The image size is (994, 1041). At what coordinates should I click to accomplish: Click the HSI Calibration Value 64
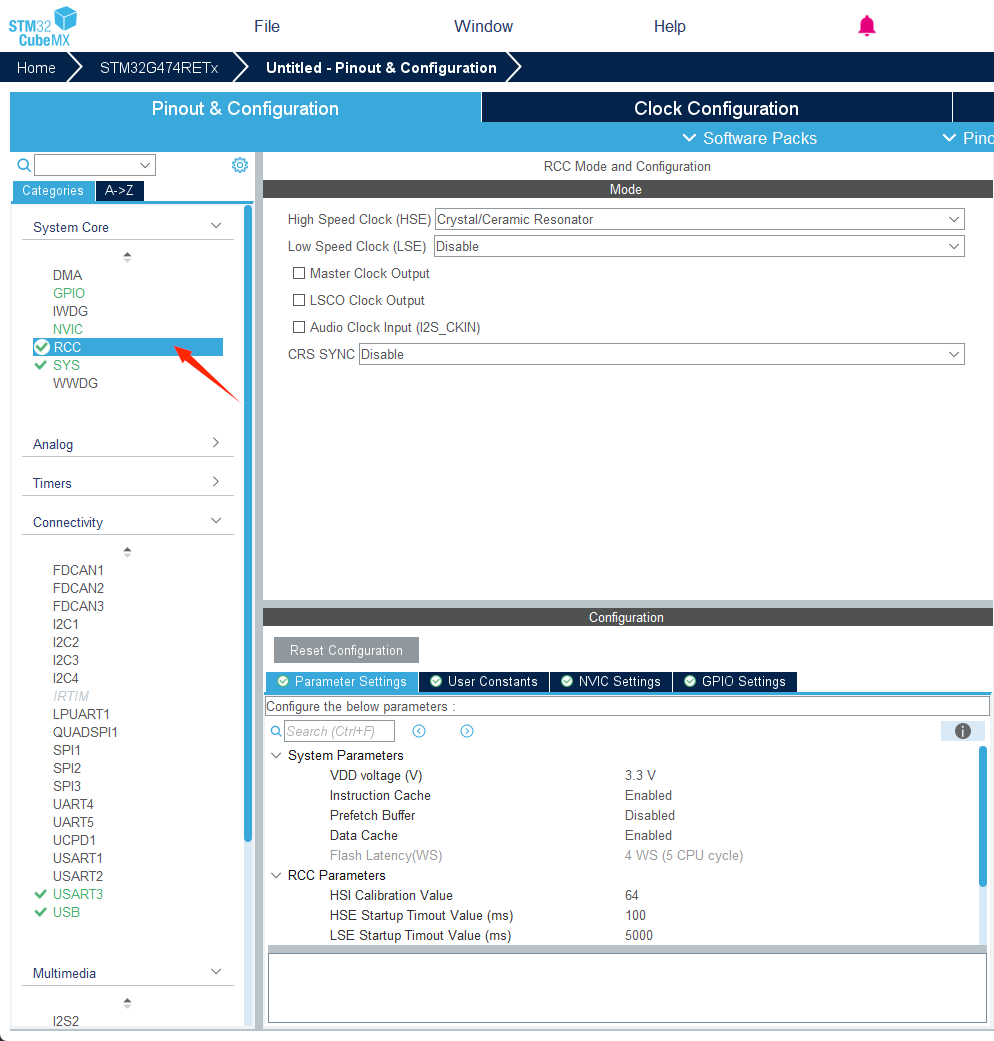[631, 895]
